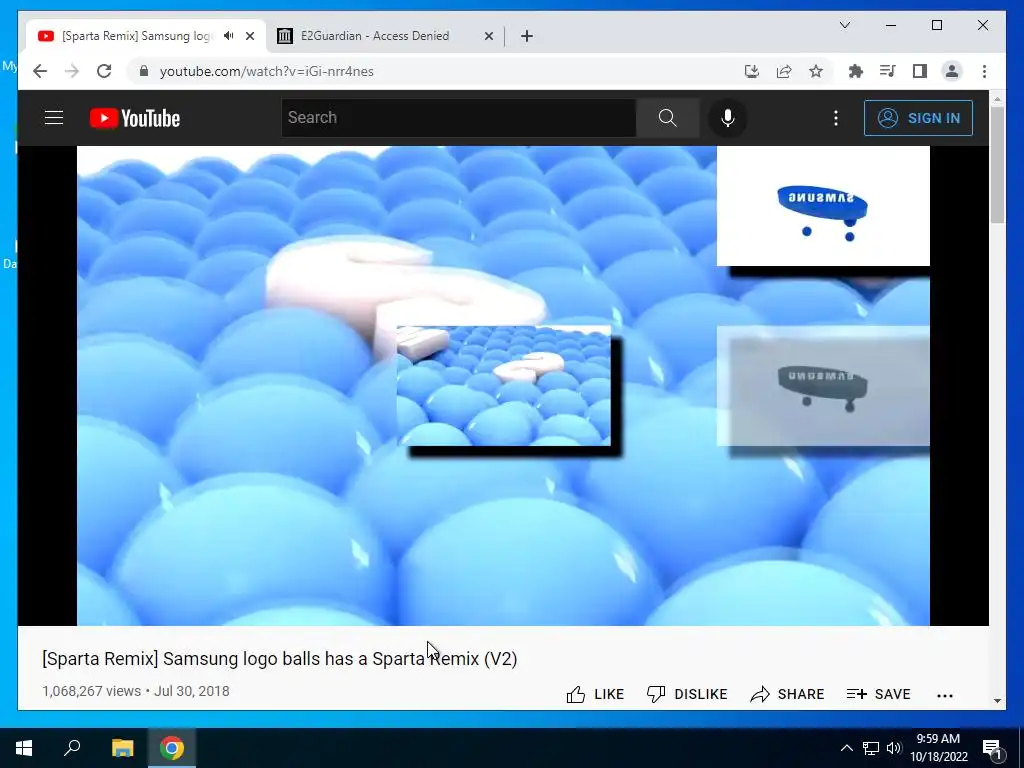Click the Chrome icon in the taskbar
Image resolution: width=1024 pixels, height=768 pixels.
(172, 748)
